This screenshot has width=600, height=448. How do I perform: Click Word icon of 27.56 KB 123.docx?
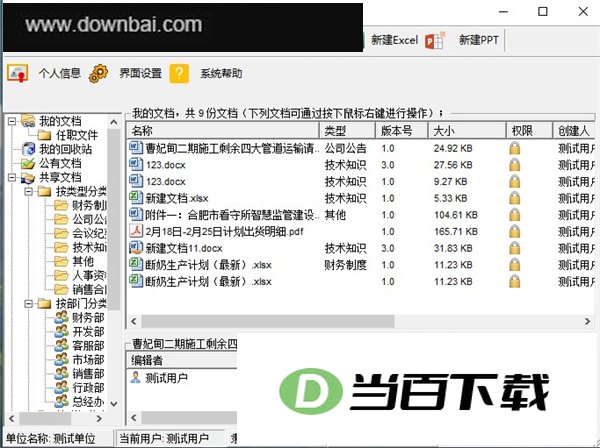(x=136, y=165)
